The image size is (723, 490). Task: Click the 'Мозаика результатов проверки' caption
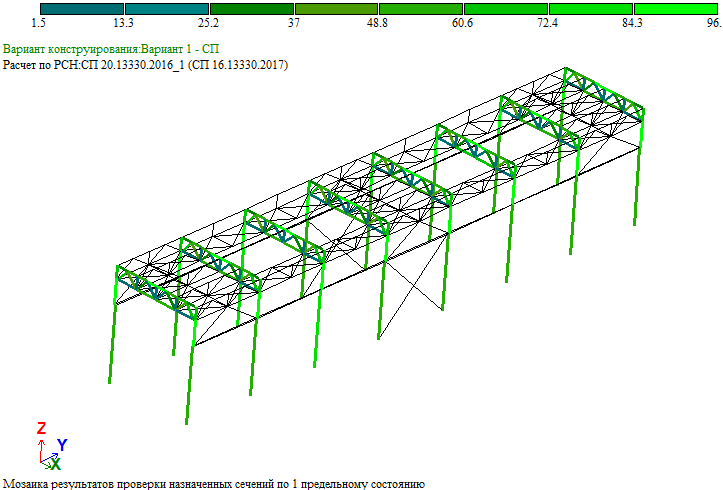coord(213,484)
